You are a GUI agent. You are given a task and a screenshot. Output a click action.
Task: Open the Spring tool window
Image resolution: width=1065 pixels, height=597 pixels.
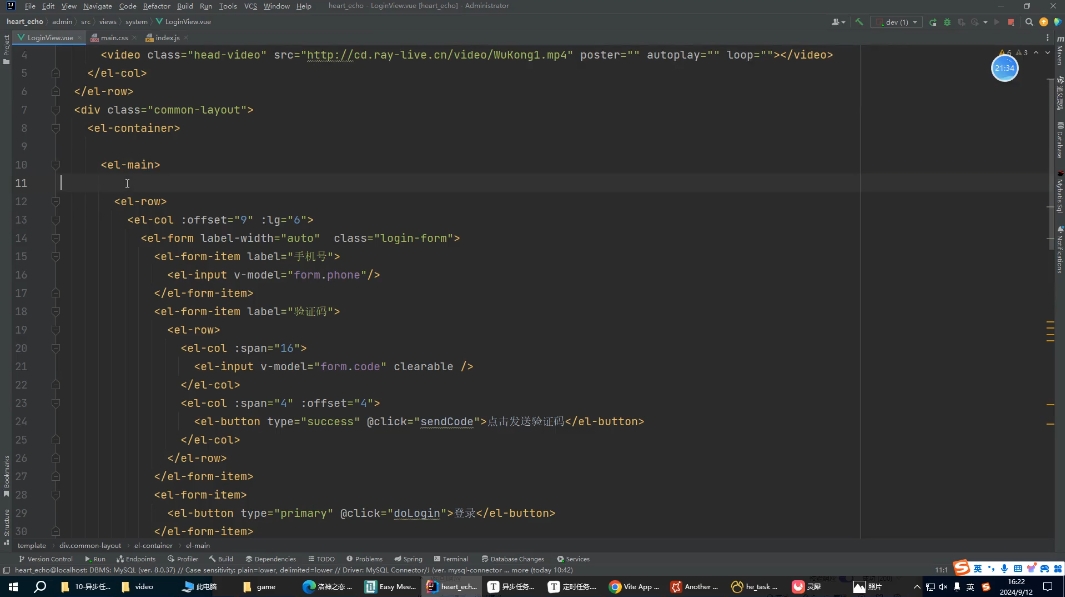pyautogui.click(x=408, y=559)
